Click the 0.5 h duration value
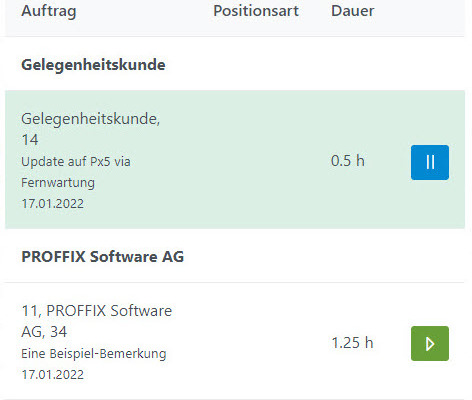The height and width of the screenshot is (400, 472). point(348,161)
